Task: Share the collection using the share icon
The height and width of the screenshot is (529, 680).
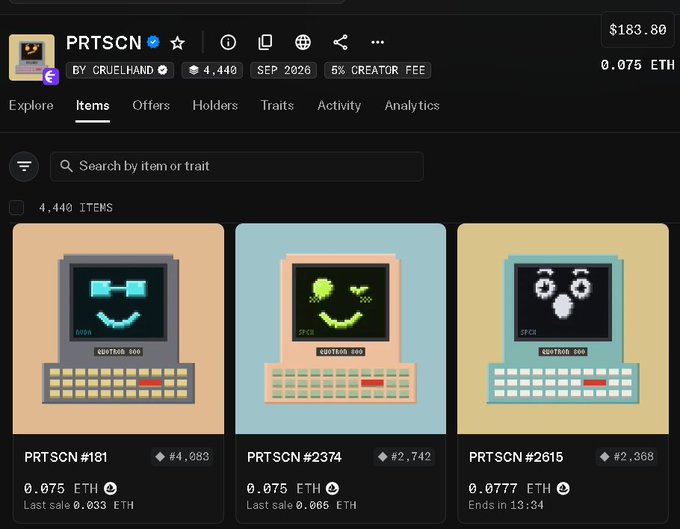Action: (x=340, y=42)
